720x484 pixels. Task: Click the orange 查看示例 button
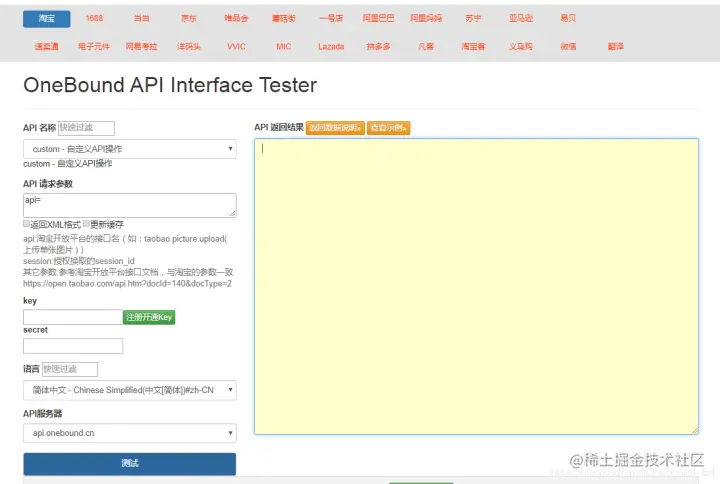pos(388,128)
